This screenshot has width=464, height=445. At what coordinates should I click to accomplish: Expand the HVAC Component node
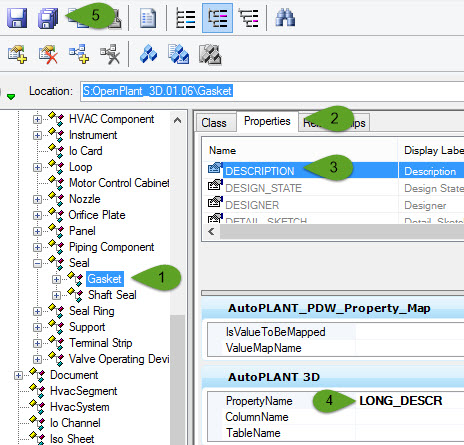[x=37, y=119]
